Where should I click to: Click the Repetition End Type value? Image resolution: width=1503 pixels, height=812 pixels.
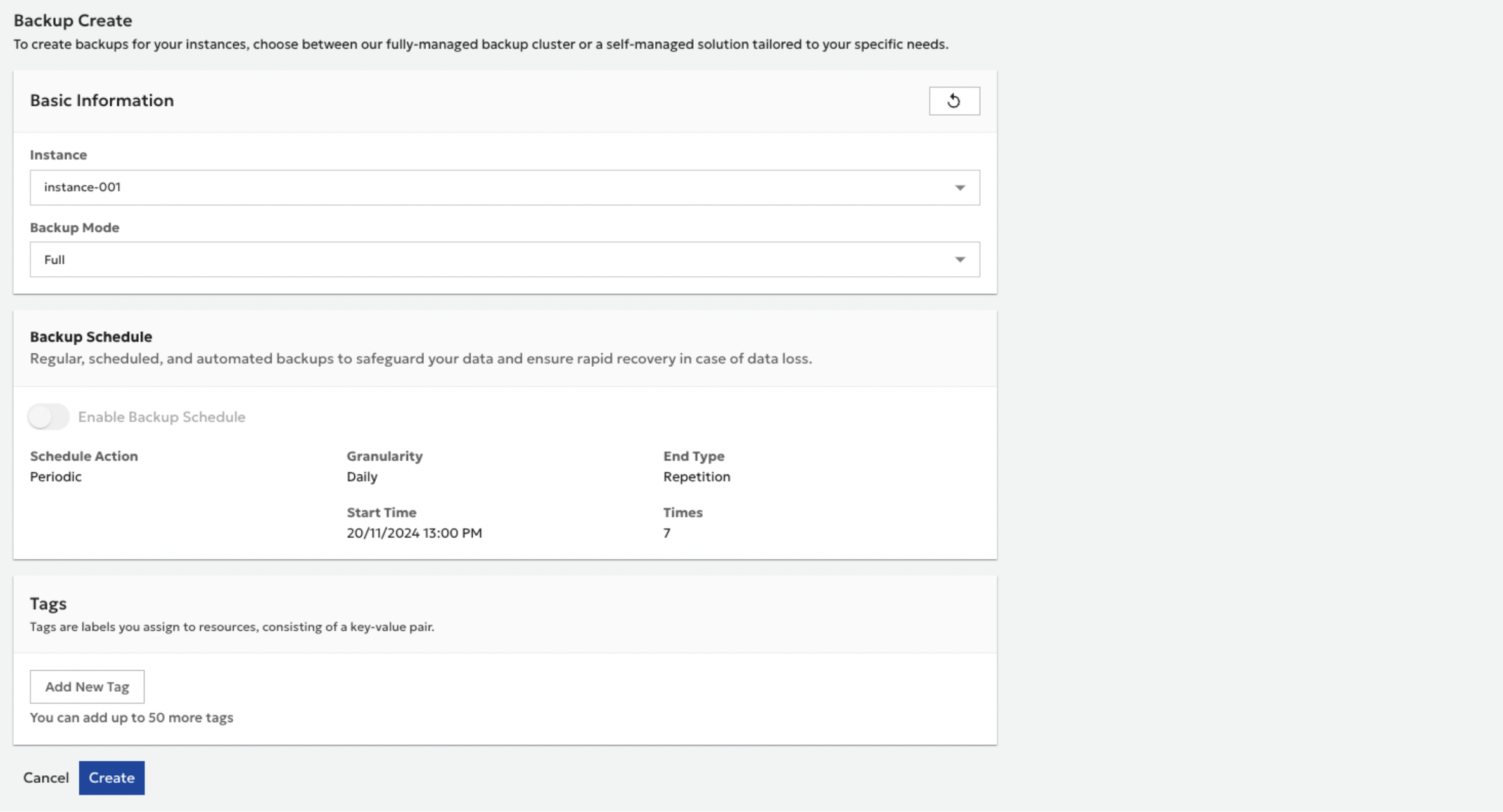tap(696, 476)
